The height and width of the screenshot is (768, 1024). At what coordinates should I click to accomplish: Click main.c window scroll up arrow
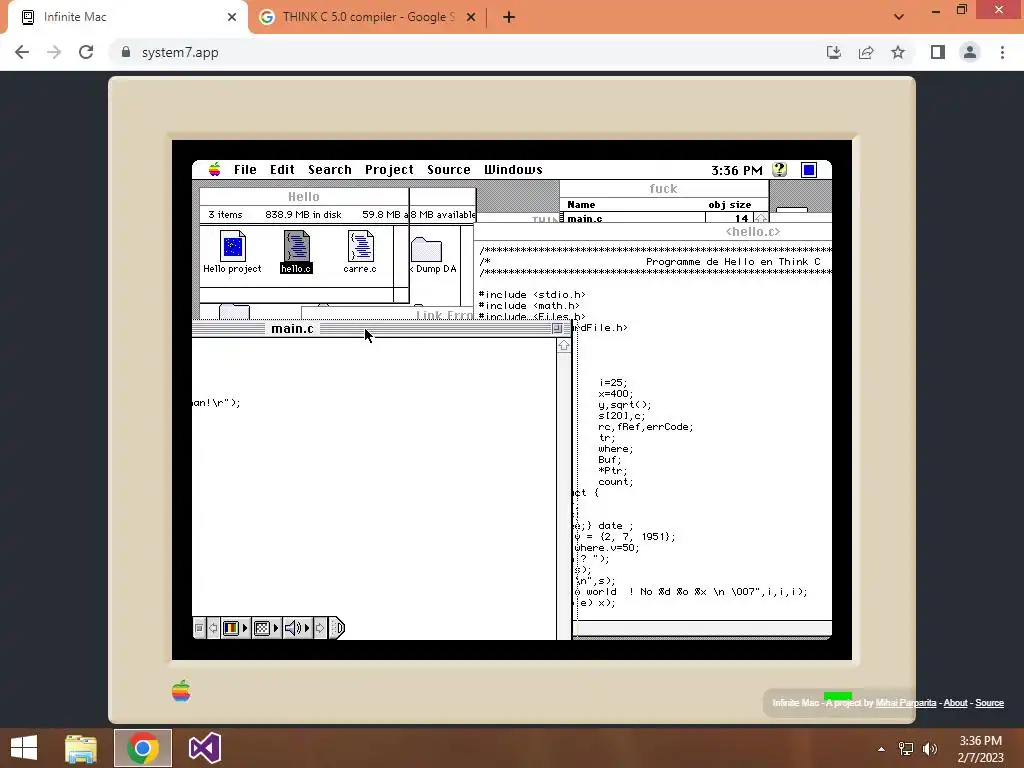pyautogui.click(x=564, y=345)
